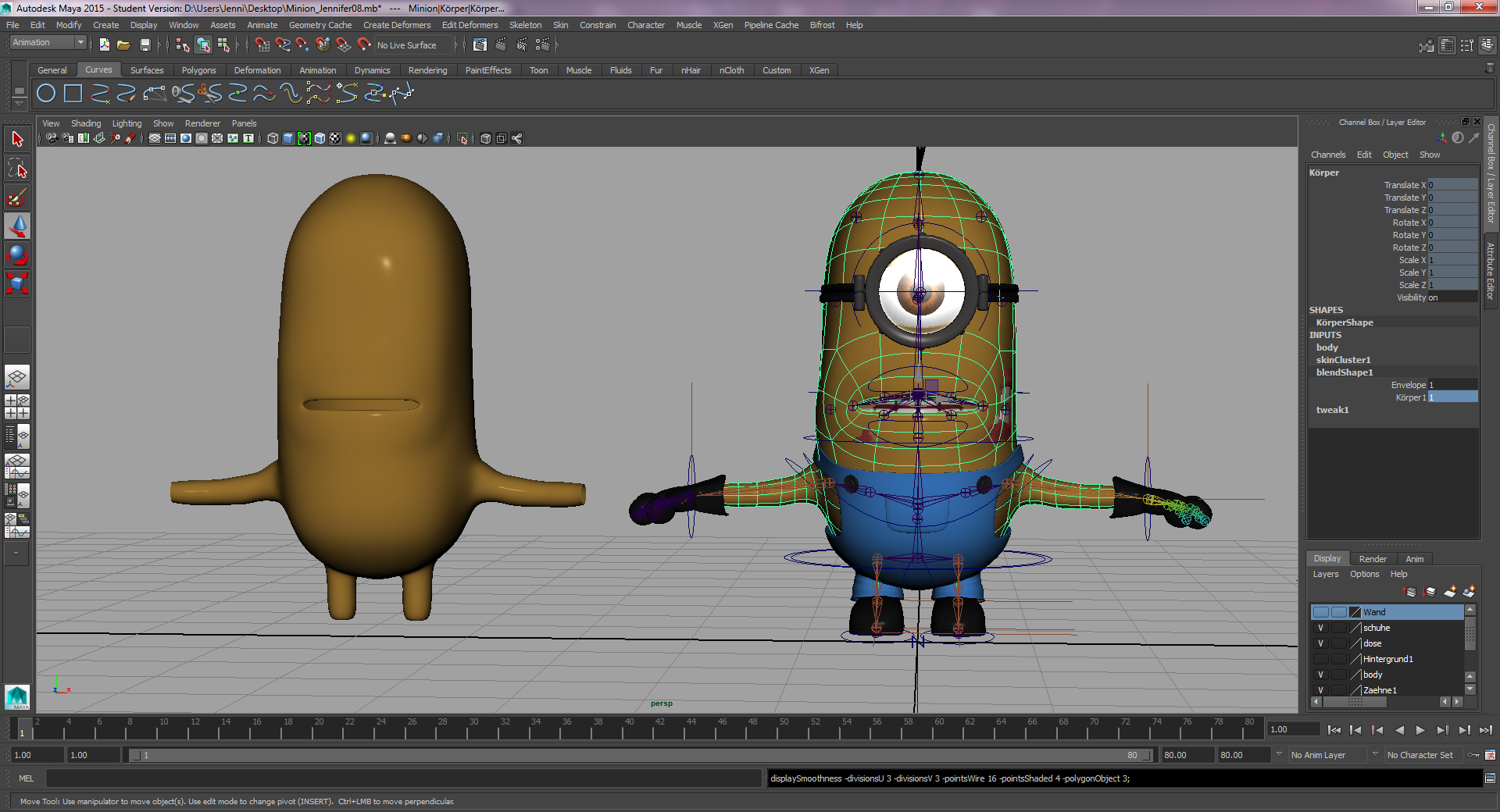Enable snap to grids magnet icon

[x=262, y=45]
